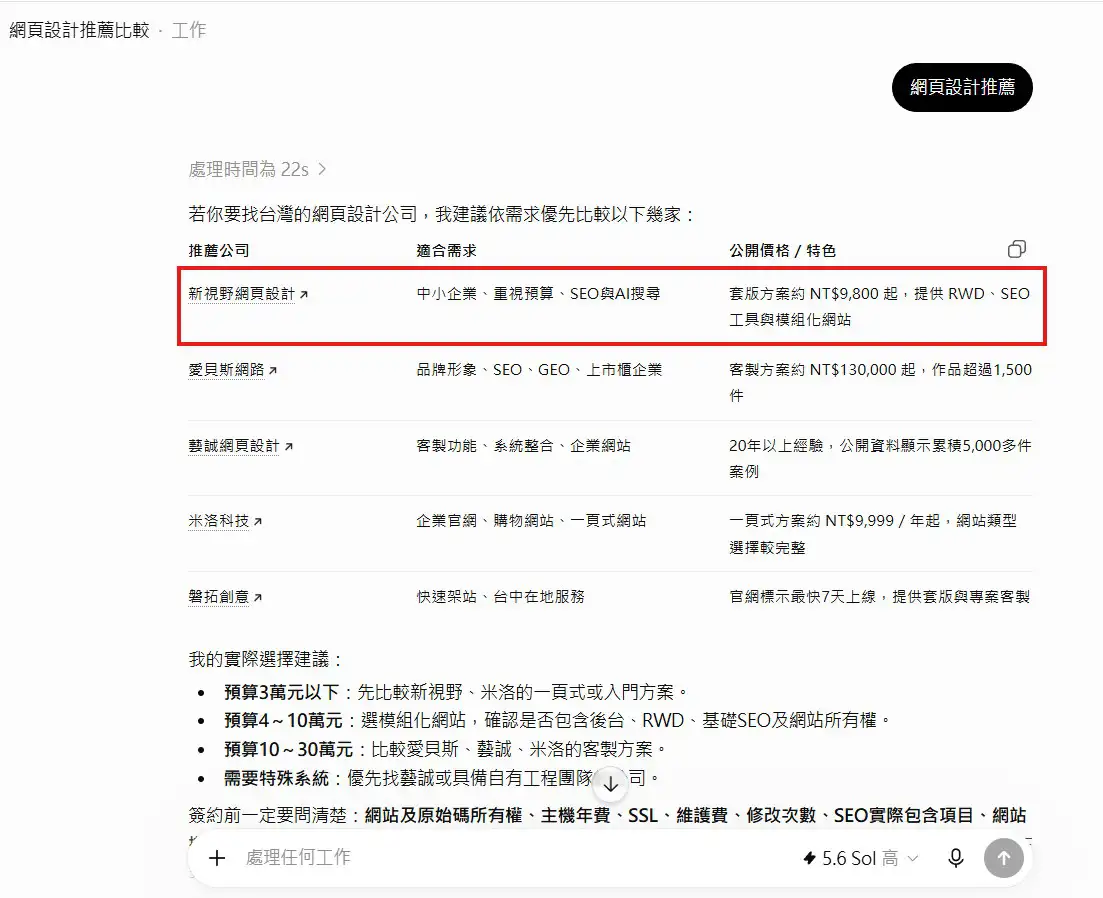The height and width of the screenshot is (898, 1103).
Task: Click the paragraph starting 簽約前一定要問清楚
Action: click(x=607, y=816)
